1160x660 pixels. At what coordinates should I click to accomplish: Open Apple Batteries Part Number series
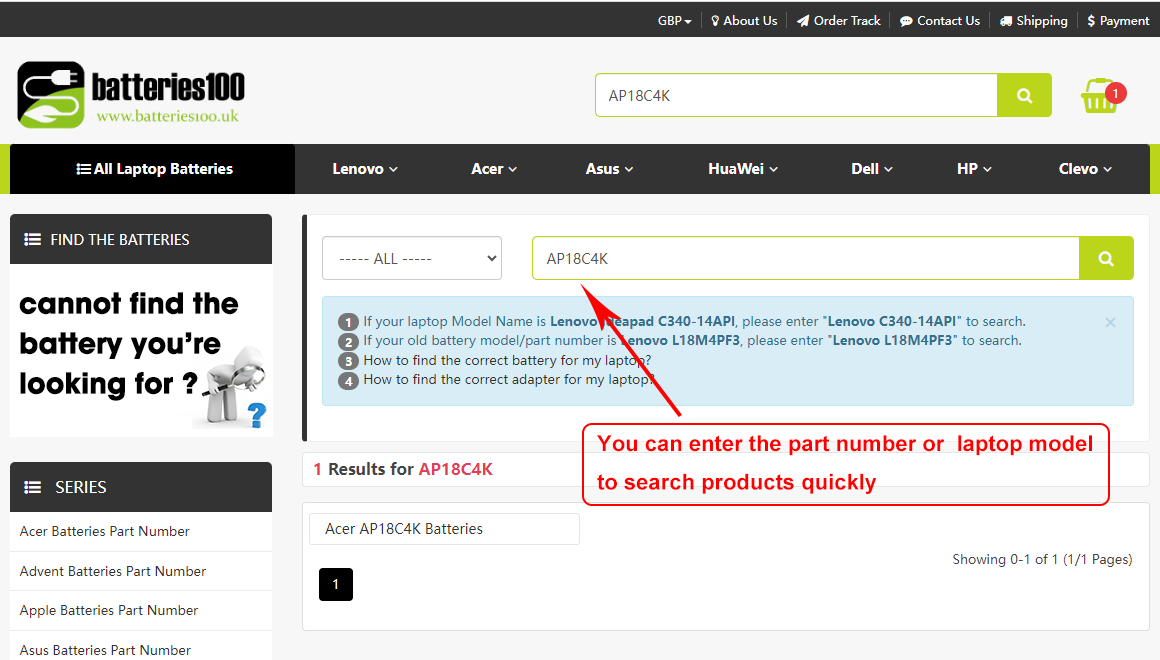pos(109,610)
